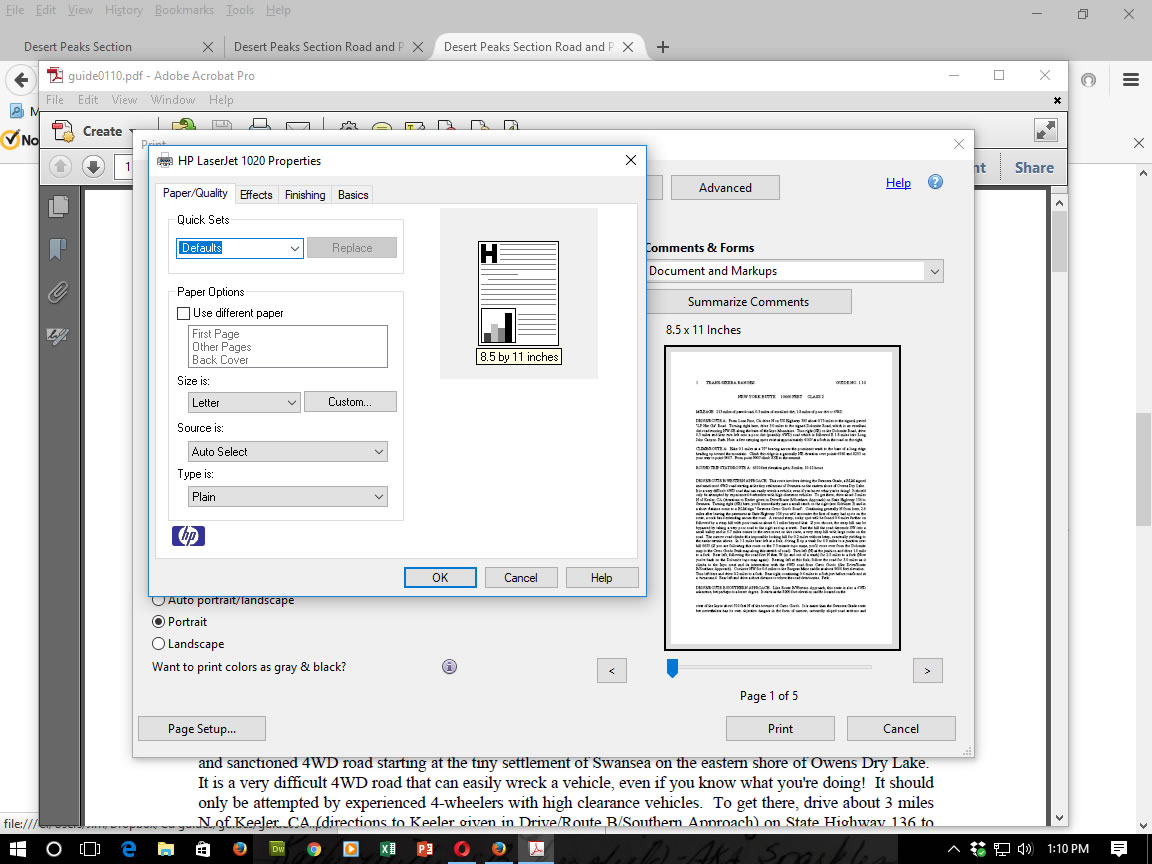Launch Microsoft Edge from taskbar
Image resolution: width=1152 pixels, height=864 pixels.
click(129, 849)
